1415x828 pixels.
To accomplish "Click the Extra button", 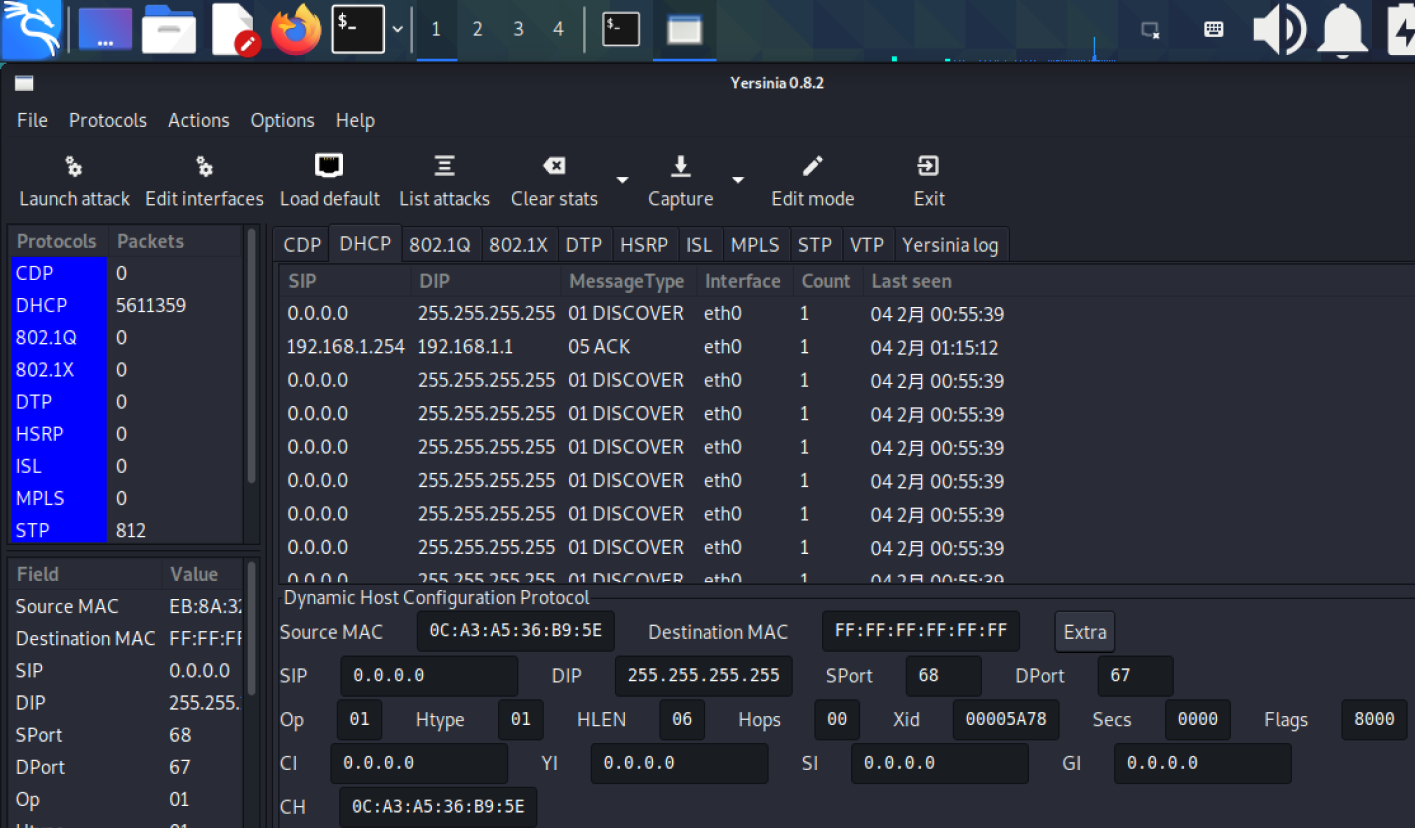I will point(1084,632).
